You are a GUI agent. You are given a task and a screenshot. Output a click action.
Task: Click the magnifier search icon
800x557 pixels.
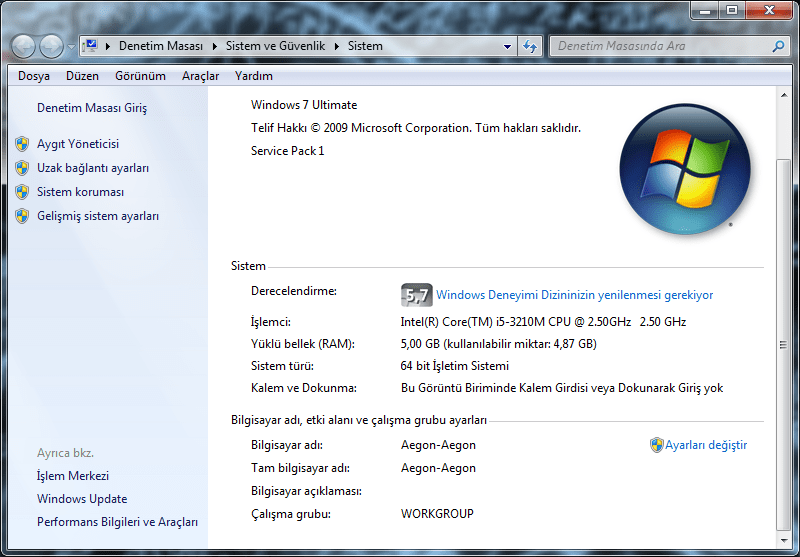point(778,46)
